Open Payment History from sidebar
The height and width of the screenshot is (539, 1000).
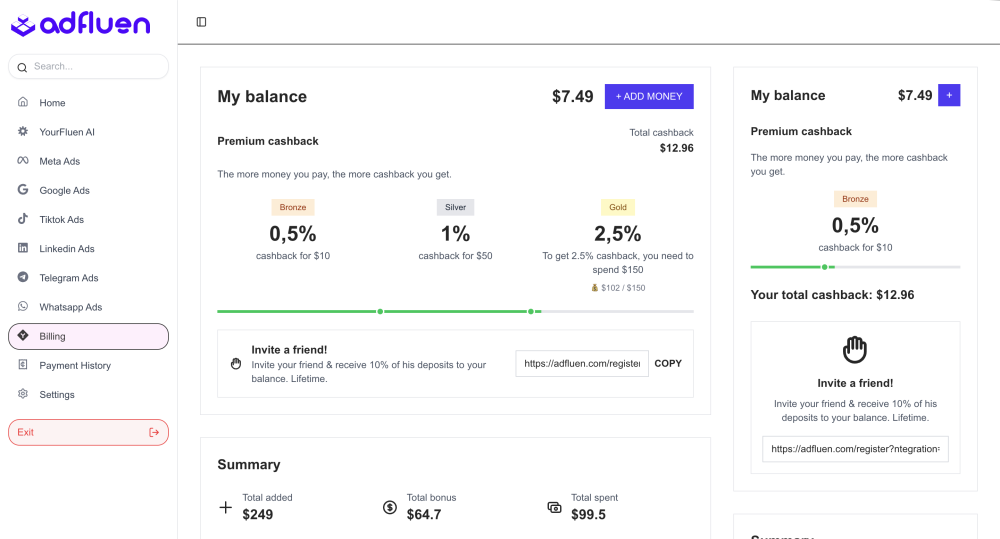point(75,366)
